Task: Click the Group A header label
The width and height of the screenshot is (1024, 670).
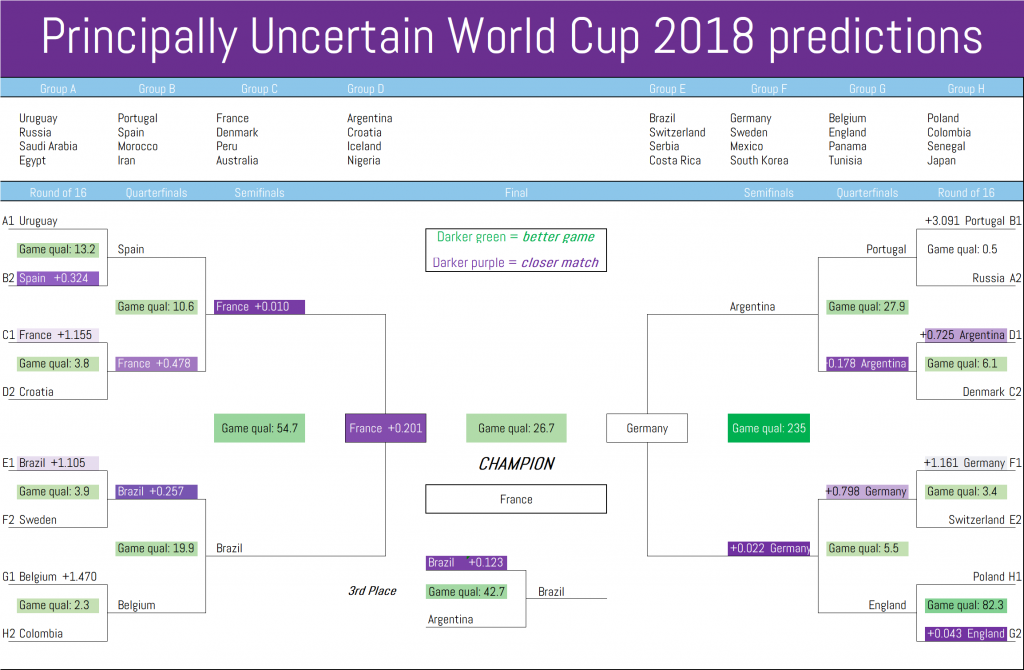Action: 58,89
